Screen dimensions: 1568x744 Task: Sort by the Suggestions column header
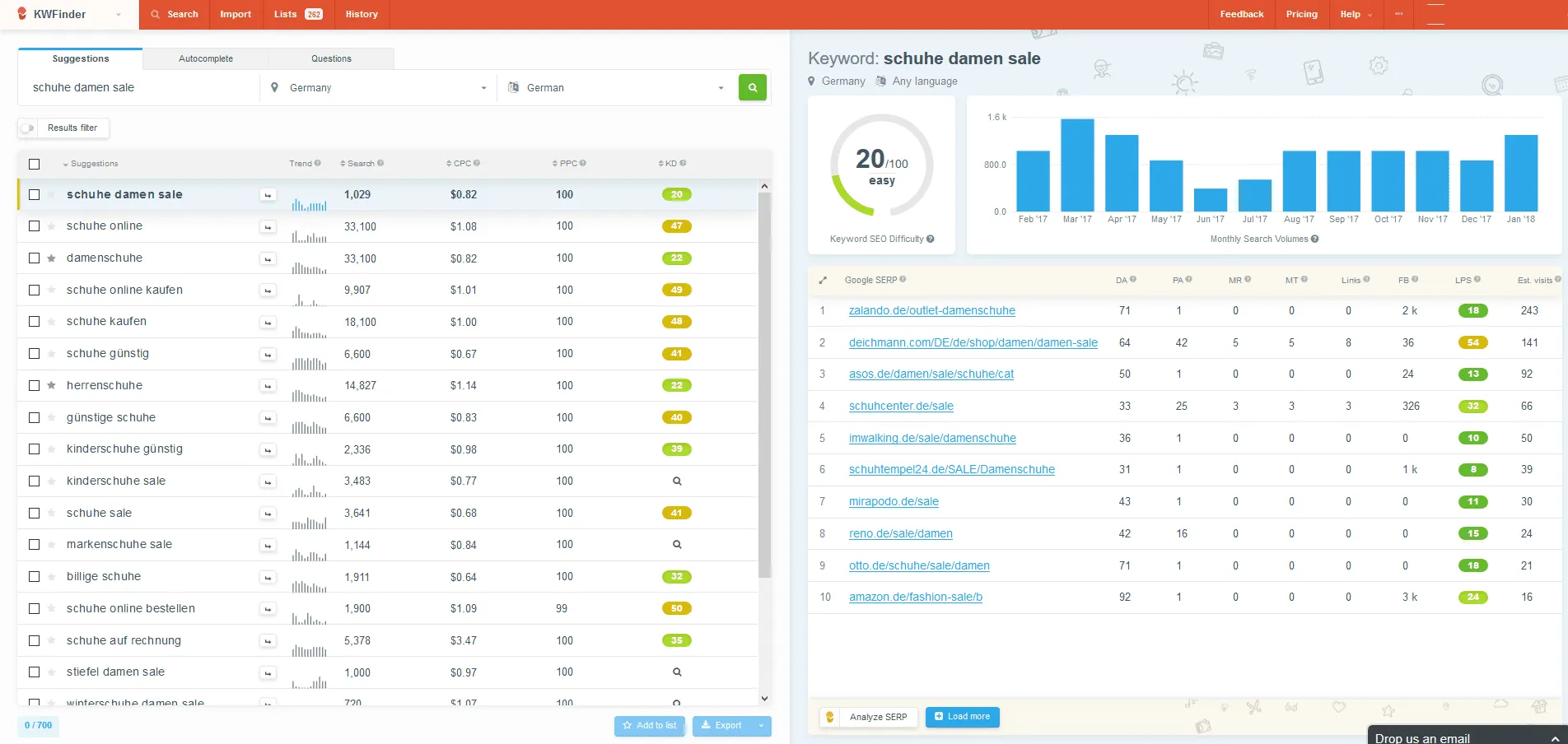[91, 164]
